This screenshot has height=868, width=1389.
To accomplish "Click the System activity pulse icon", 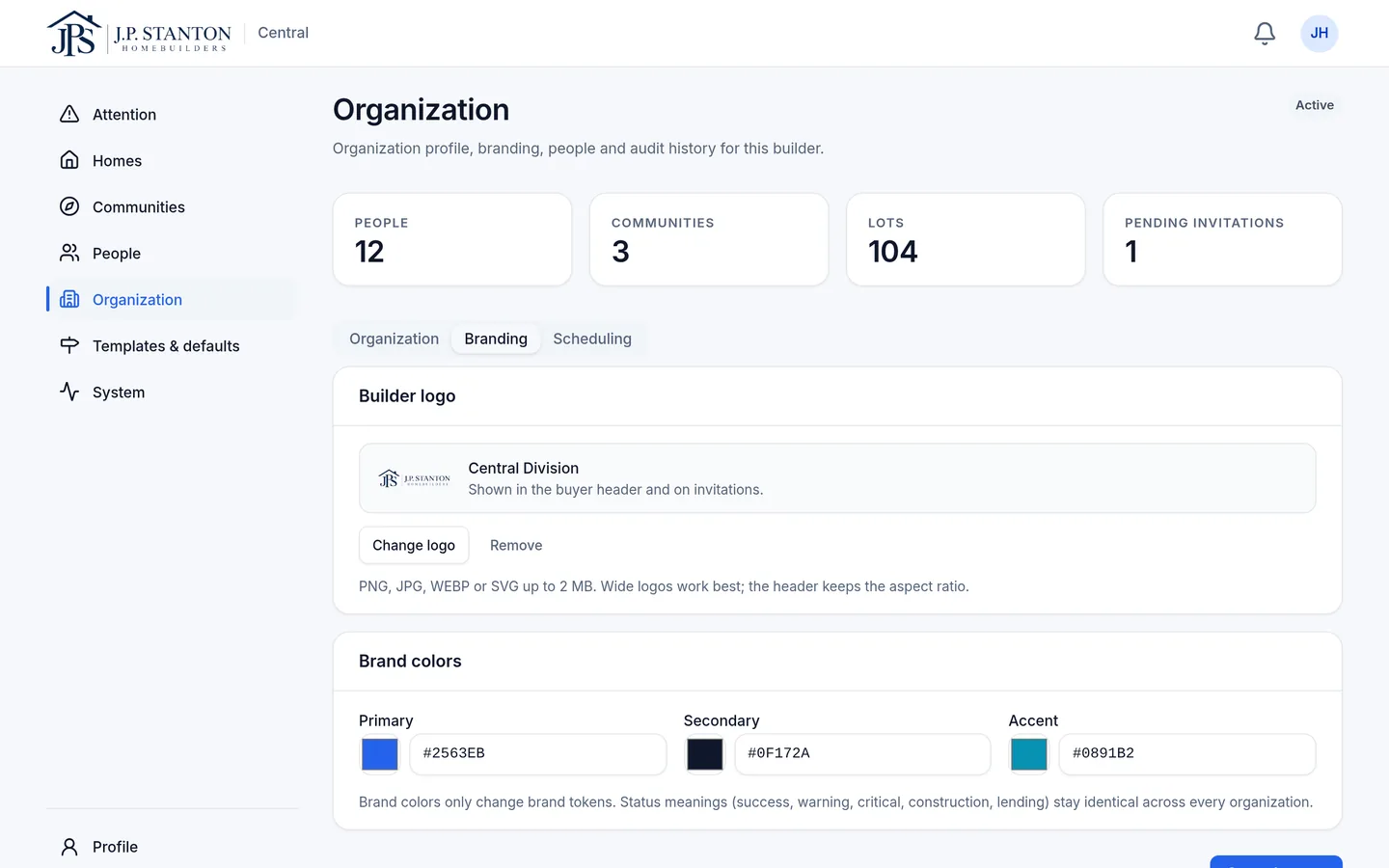I will (x=69, y=392).
